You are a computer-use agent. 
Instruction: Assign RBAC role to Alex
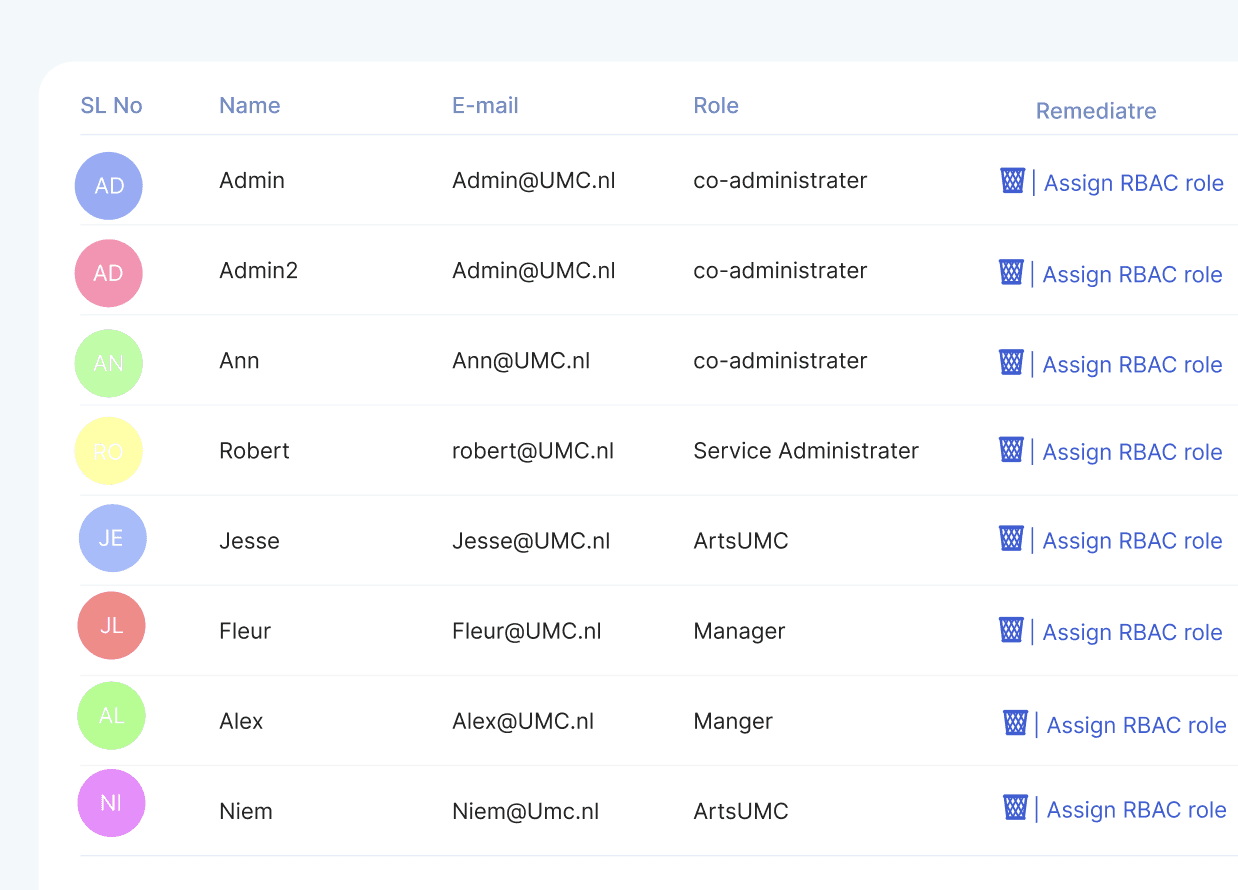click(1137, 725)
